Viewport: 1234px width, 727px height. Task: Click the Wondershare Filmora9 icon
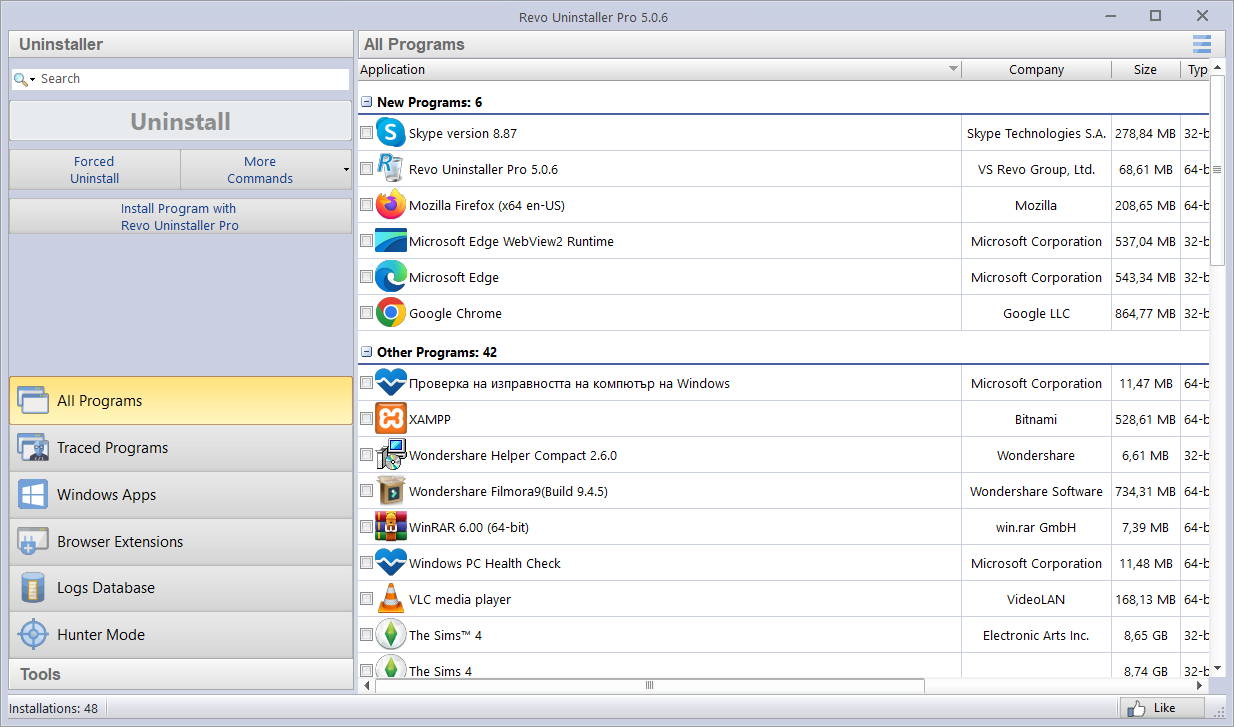(390, 491)
